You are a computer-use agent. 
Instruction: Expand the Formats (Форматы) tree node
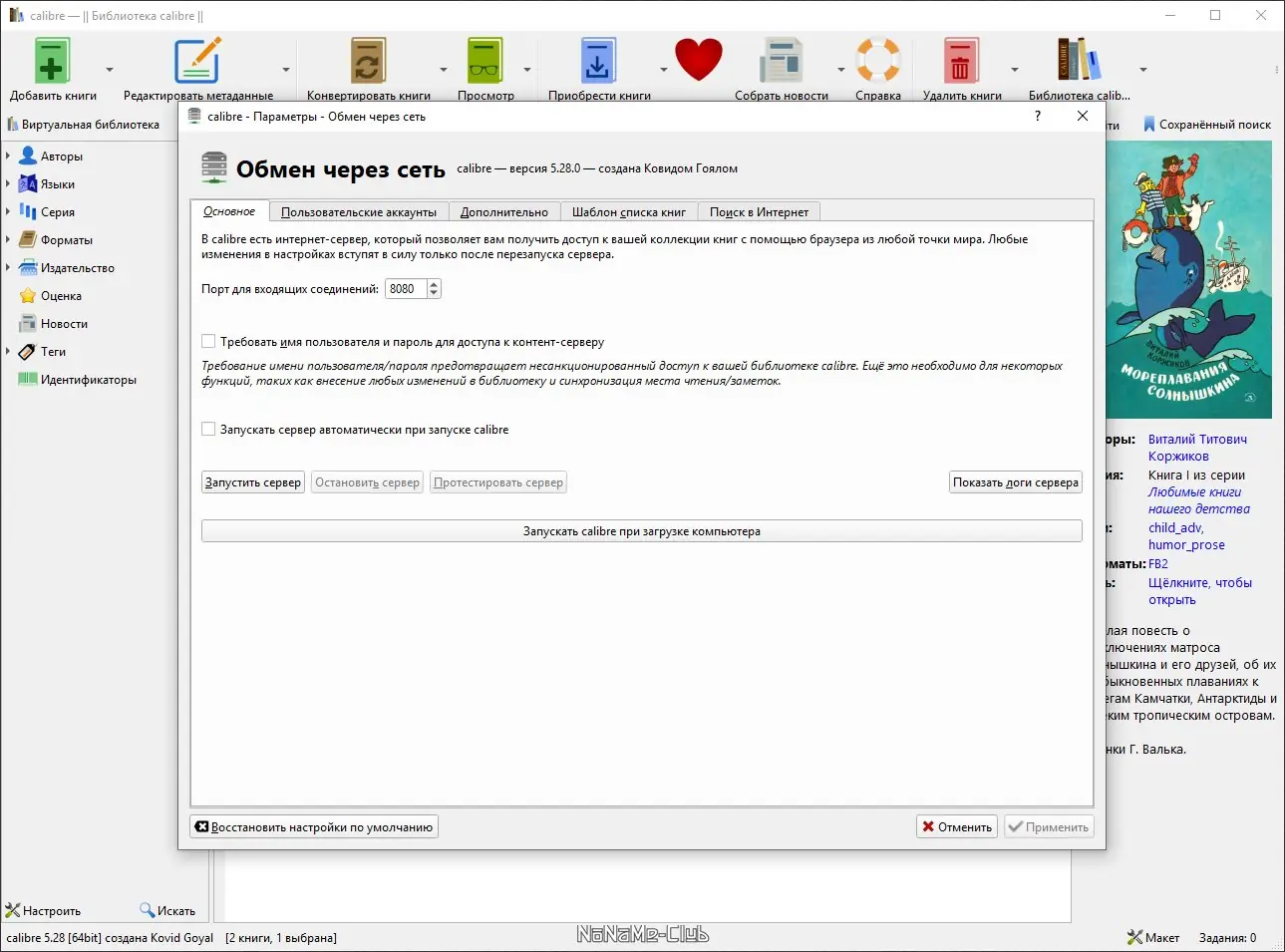(8, 240)
